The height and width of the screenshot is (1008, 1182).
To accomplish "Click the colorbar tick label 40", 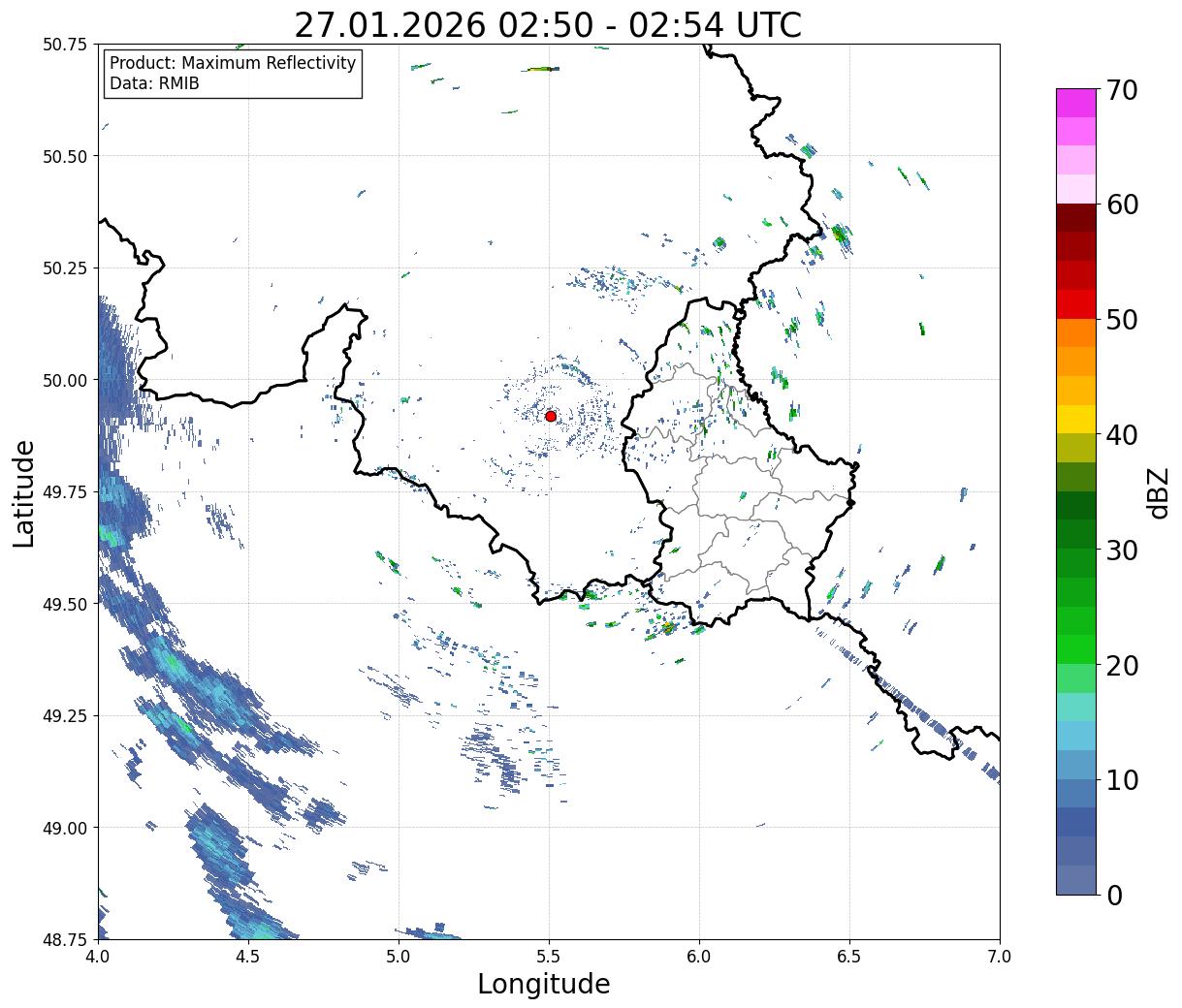I will 1122,435.
